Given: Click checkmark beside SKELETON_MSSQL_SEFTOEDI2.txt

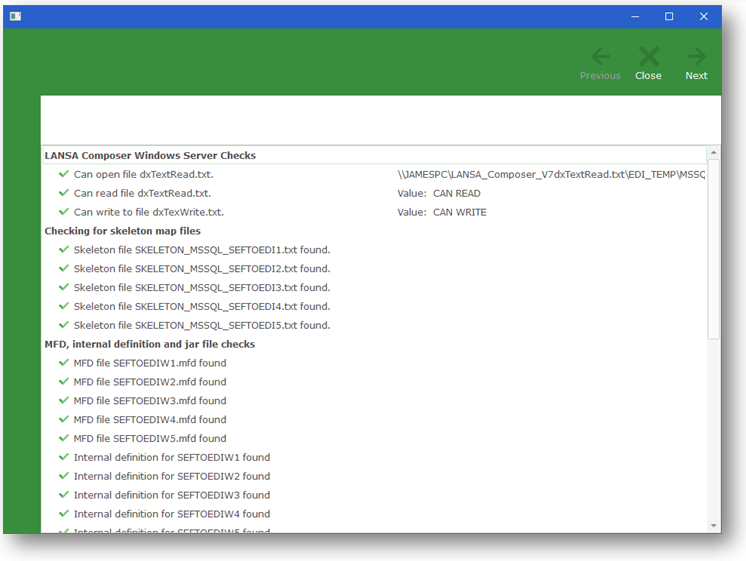Looking at the screenshot, I should pos(64,268).
